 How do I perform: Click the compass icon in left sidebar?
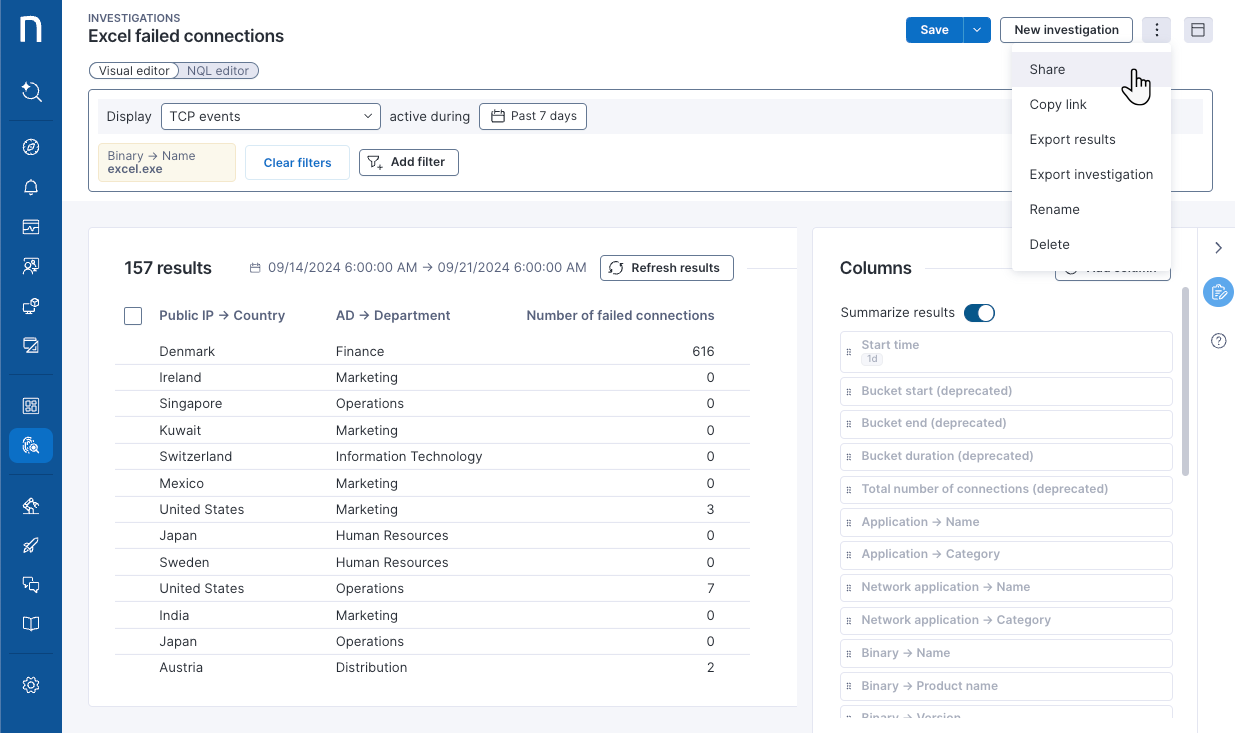pos(31,147)
